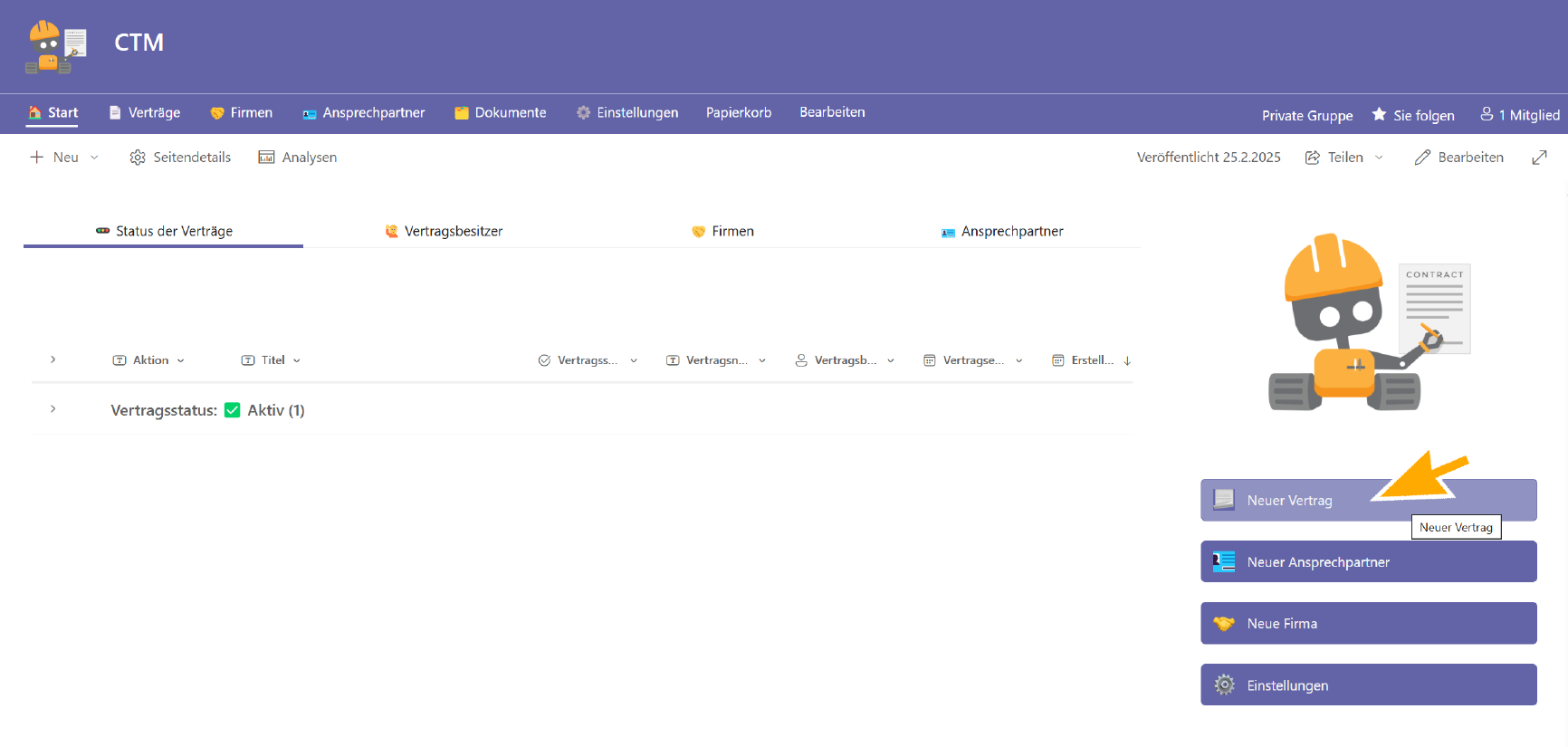Open Verträge in navigation bar

coord(145,113)
